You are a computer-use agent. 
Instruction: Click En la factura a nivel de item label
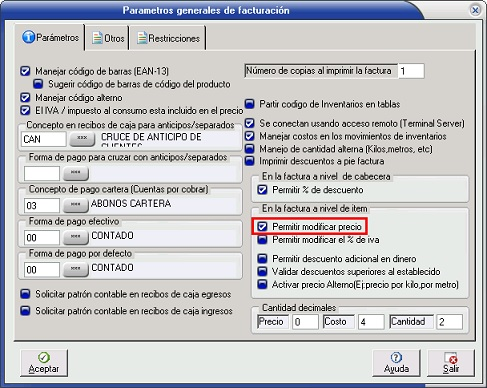pyautogui.click(x=314, y=209)
